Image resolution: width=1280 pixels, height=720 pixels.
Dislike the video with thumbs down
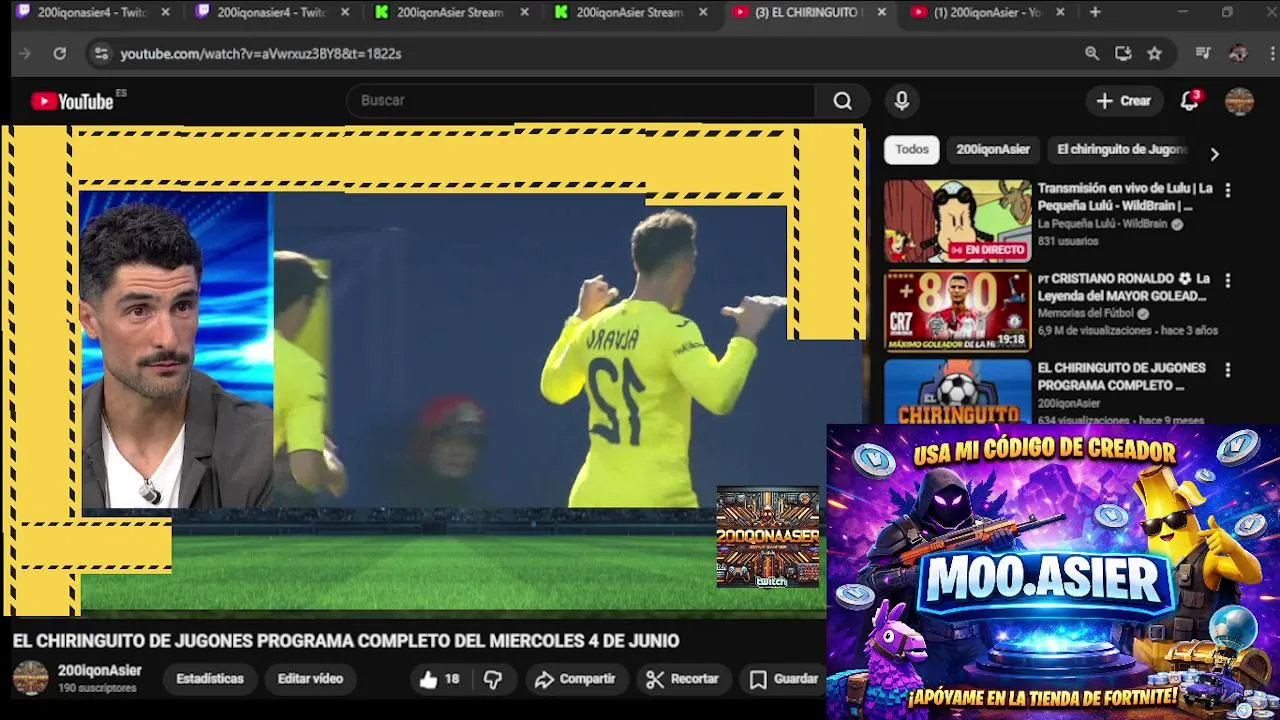tap(493, 679)
